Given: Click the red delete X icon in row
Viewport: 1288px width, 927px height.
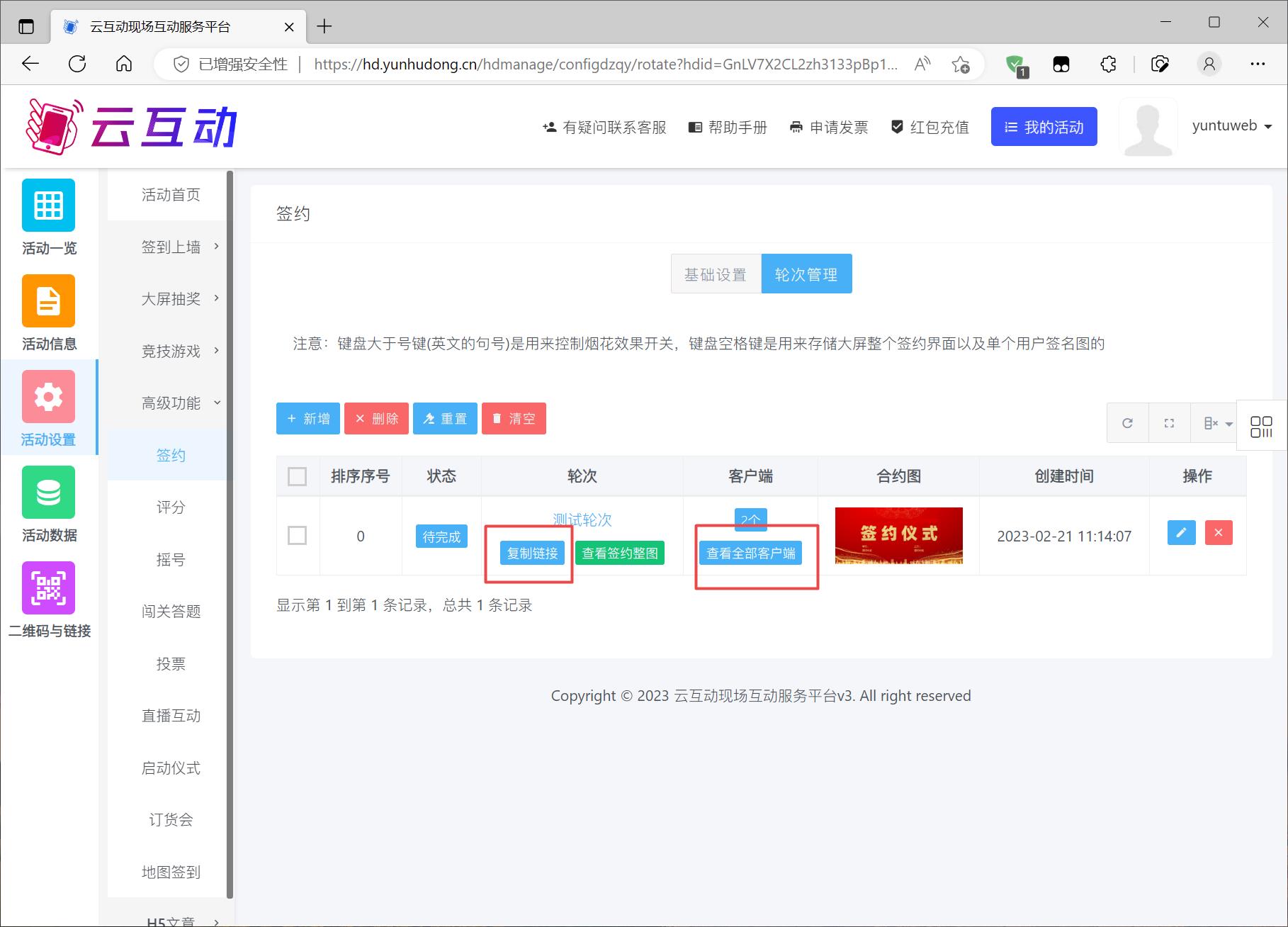Looking at the screenshot, I should (1218, 533).
